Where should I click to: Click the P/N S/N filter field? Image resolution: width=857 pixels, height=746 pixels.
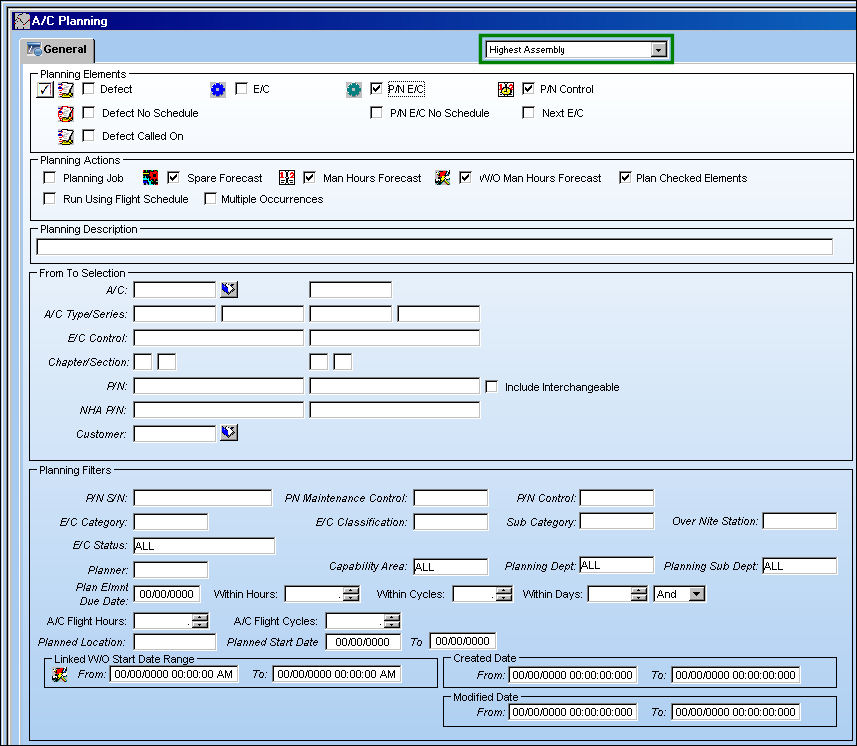(x=203, y=498)
